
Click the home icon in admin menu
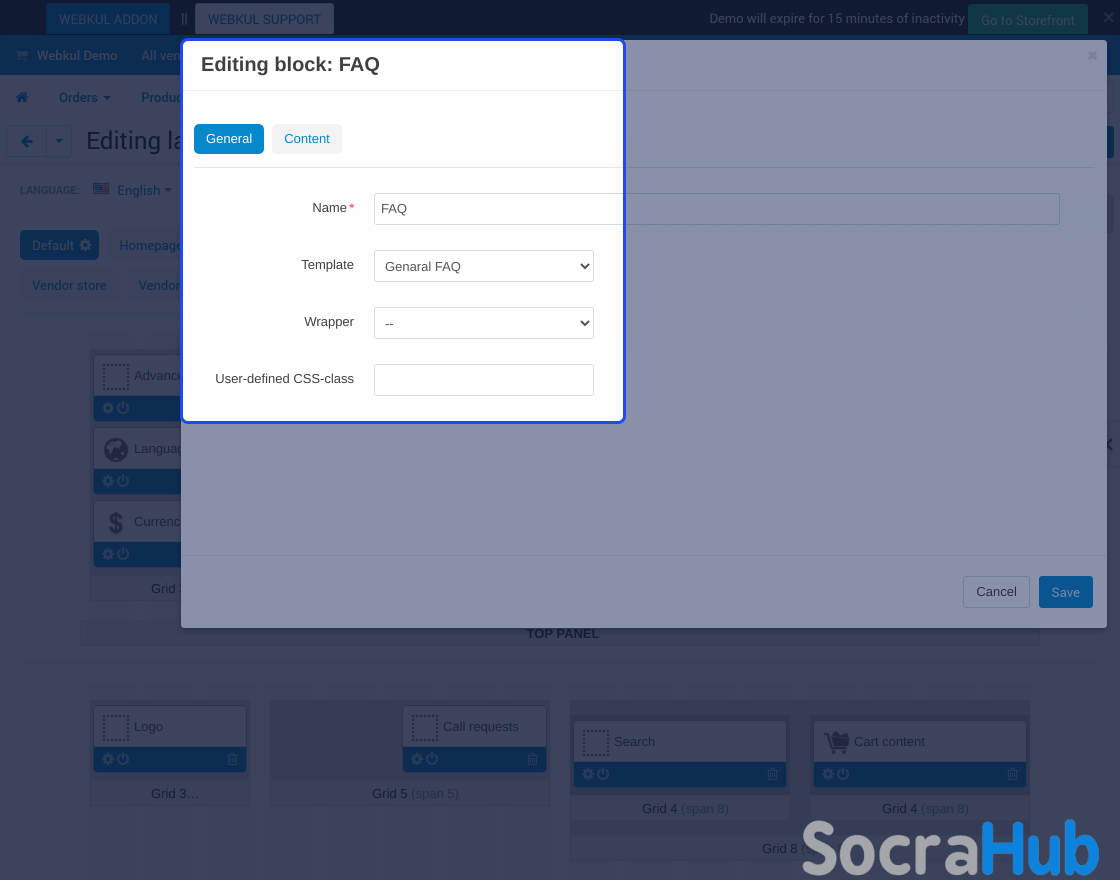(x=22, y=97)
